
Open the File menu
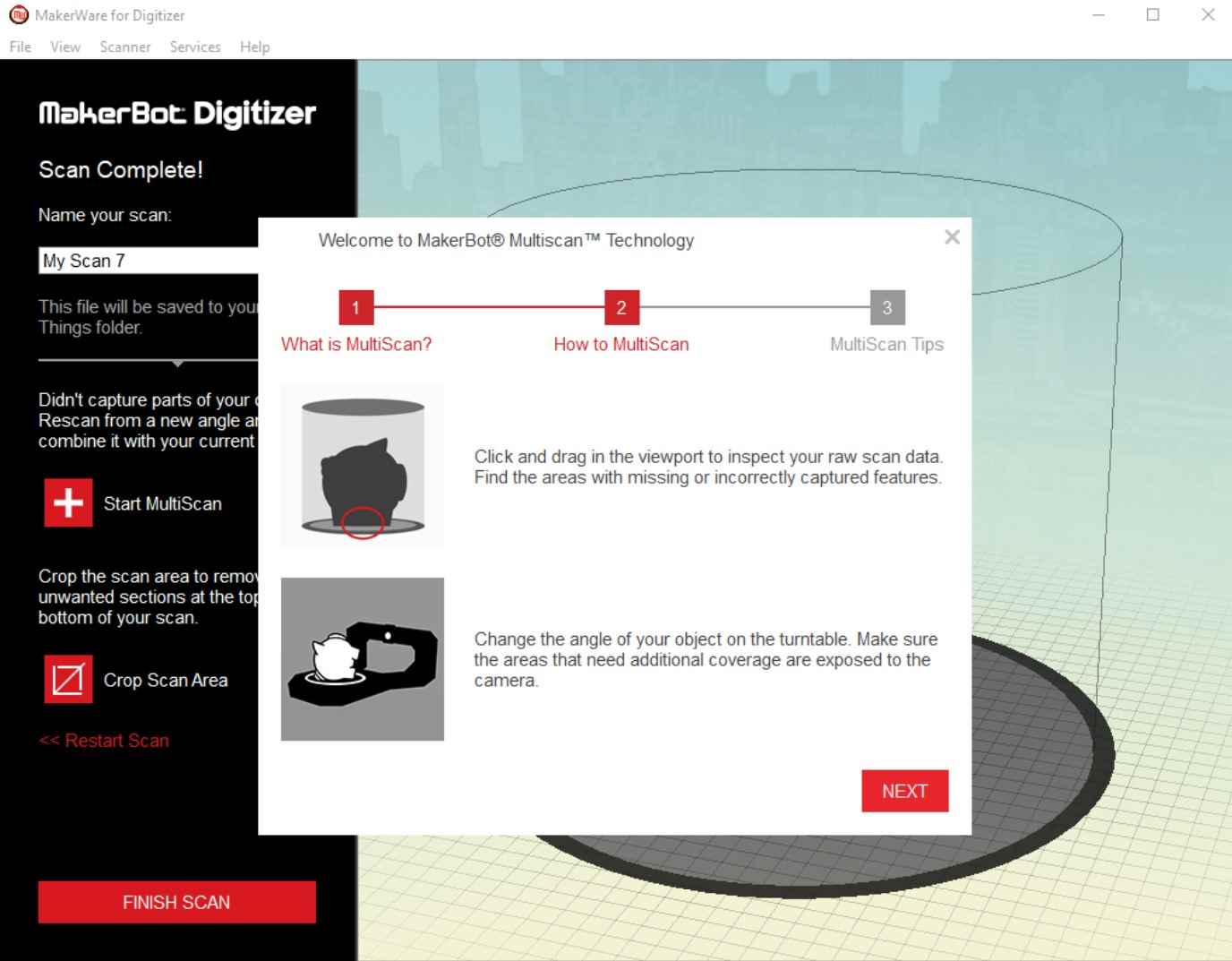pyautogui.click(x=20, y=47)
